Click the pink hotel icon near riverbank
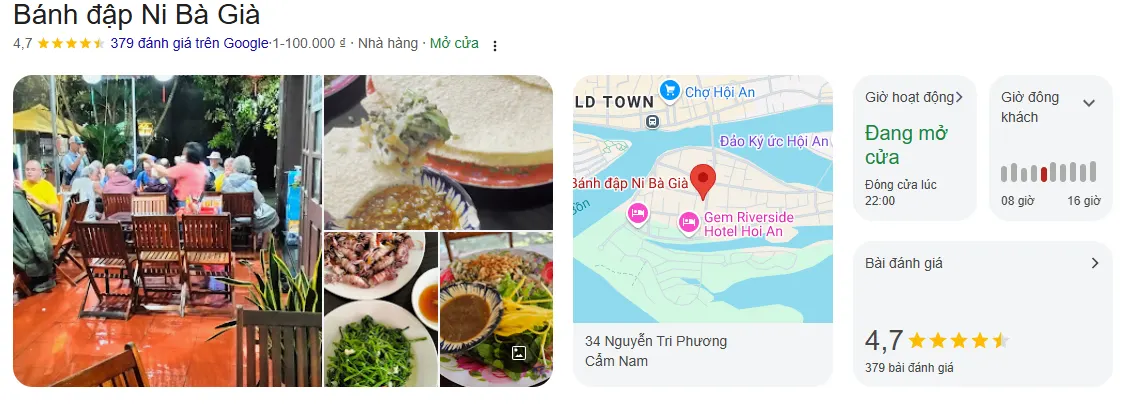Screen dimensions: 1127x404 [x=638, y=214]
